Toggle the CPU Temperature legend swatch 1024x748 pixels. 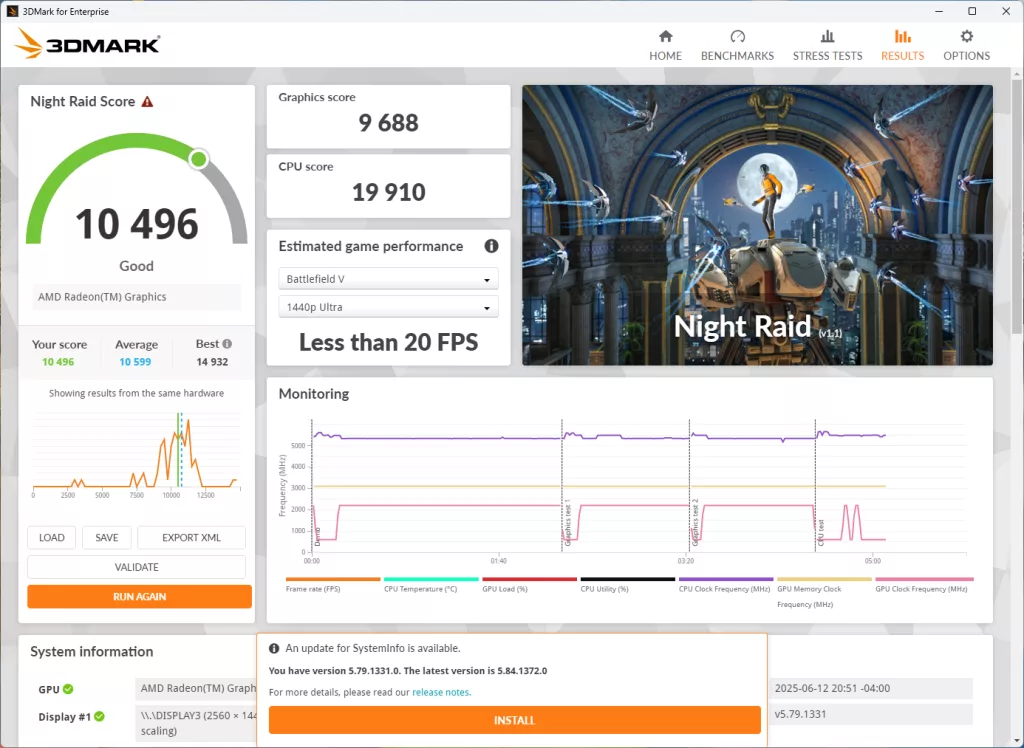point(431,579)
